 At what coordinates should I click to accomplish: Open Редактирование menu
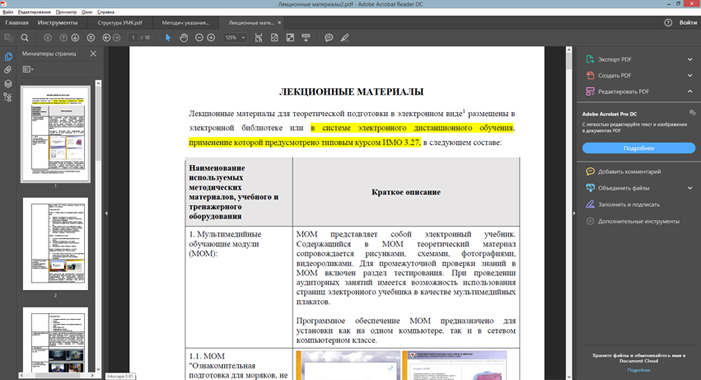34,12
